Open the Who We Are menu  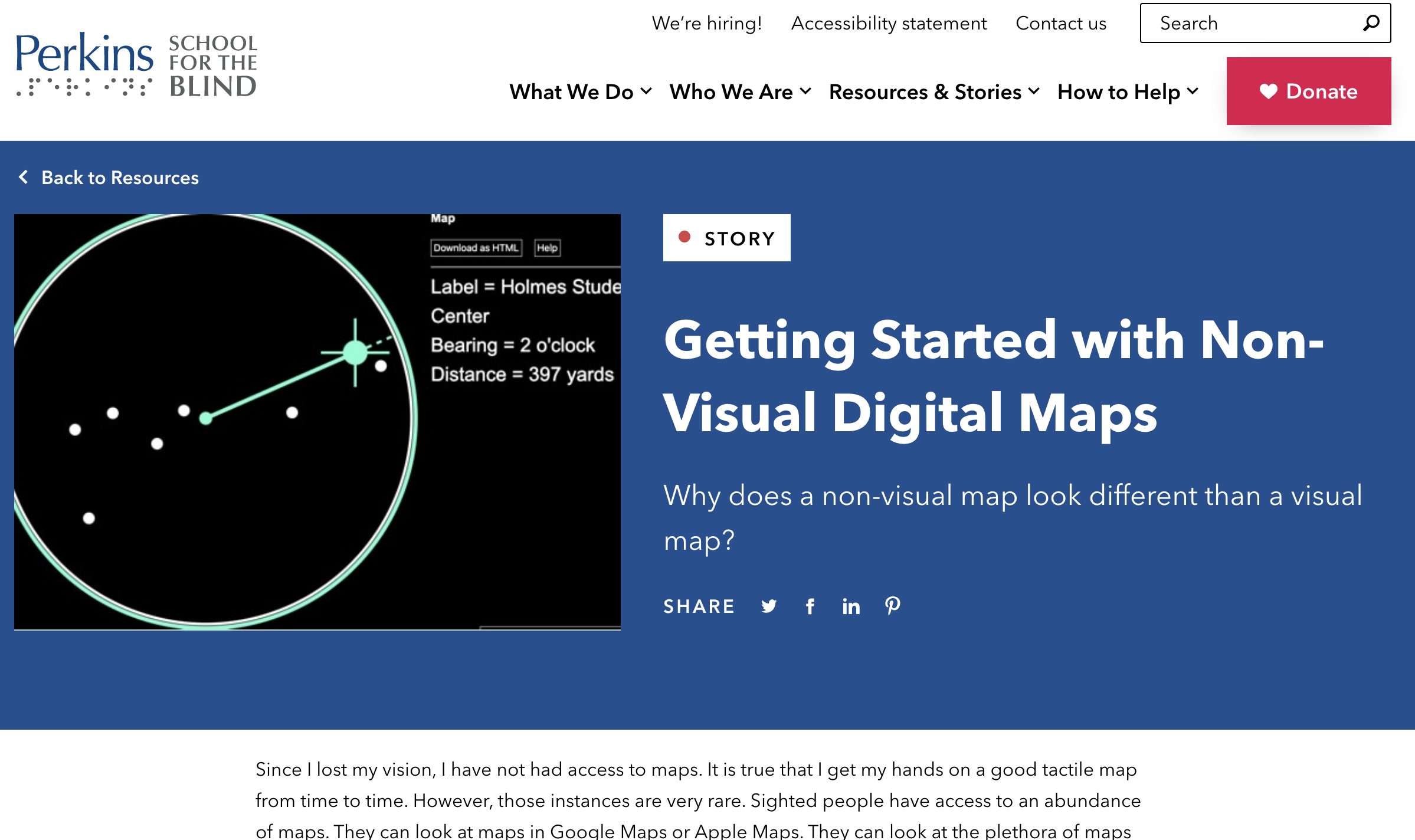[731, 92]
